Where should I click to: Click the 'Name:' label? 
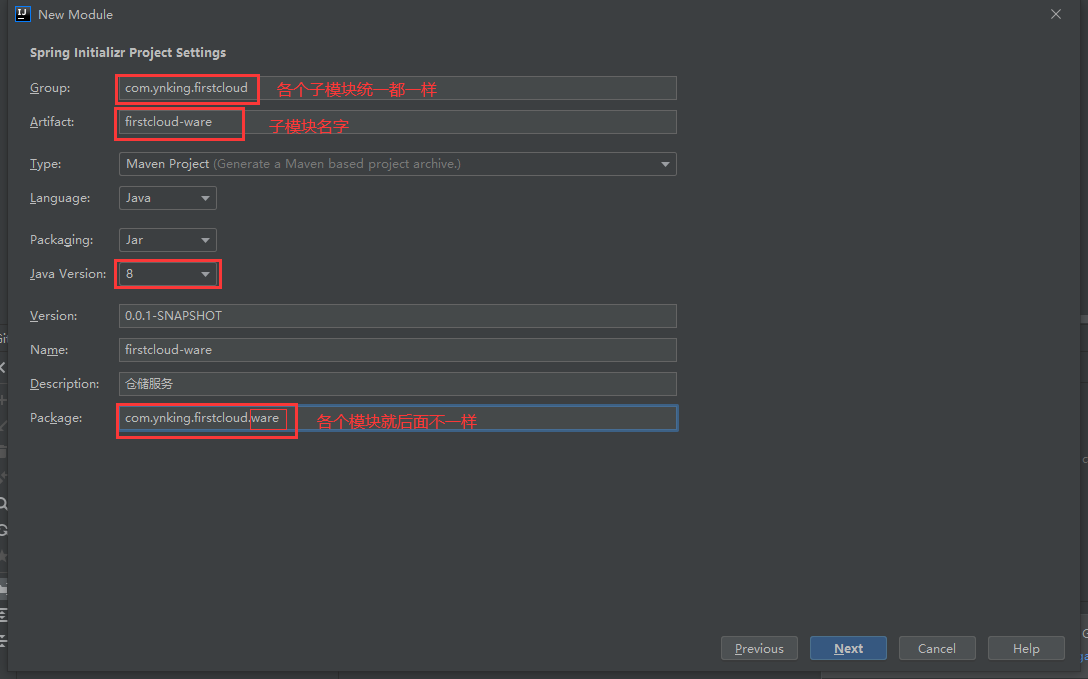[49, 350]
